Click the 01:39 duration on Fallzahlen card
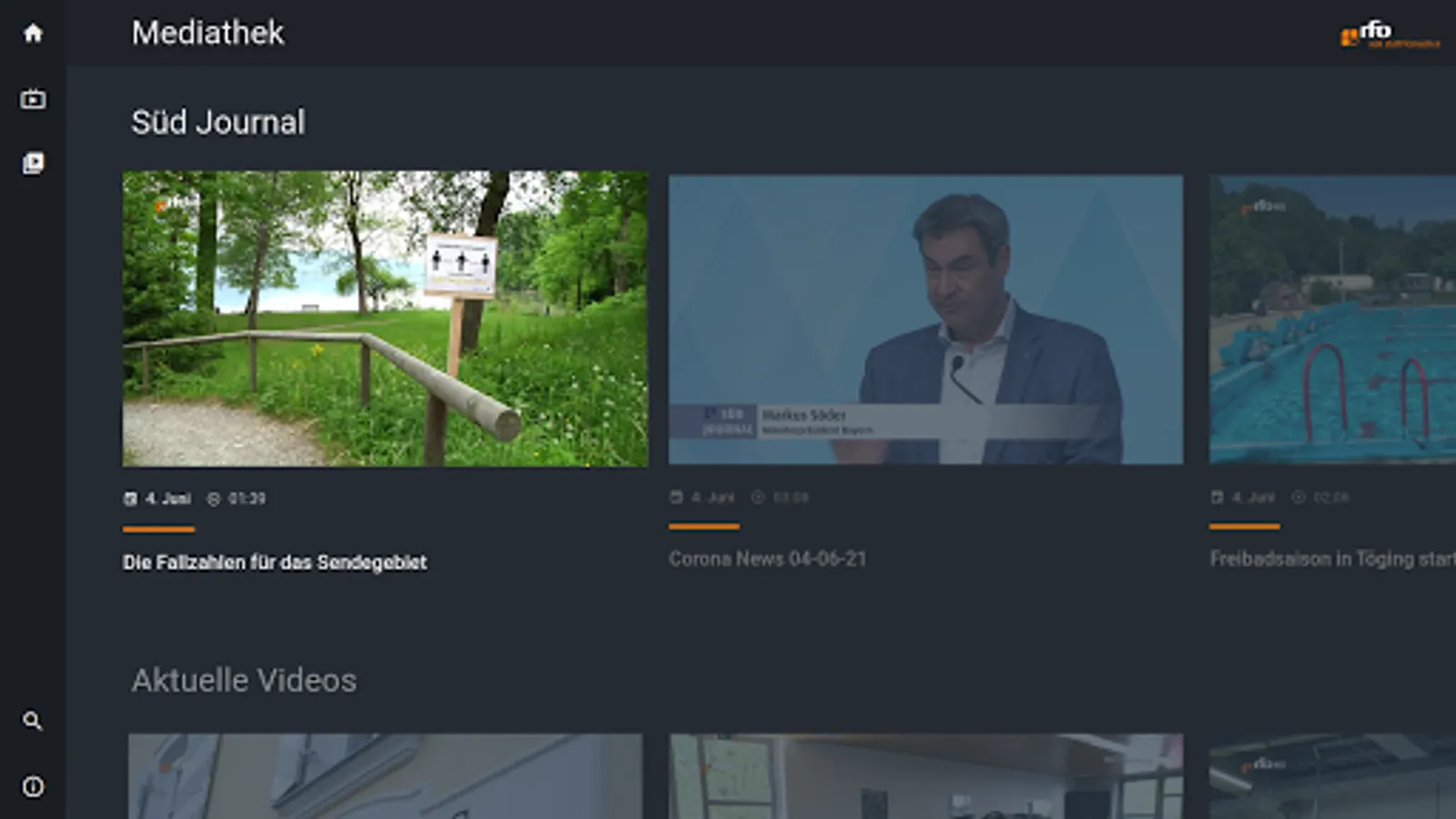Image resolution: width=1456 pixels, height=819 pixels. pos(247,499)
